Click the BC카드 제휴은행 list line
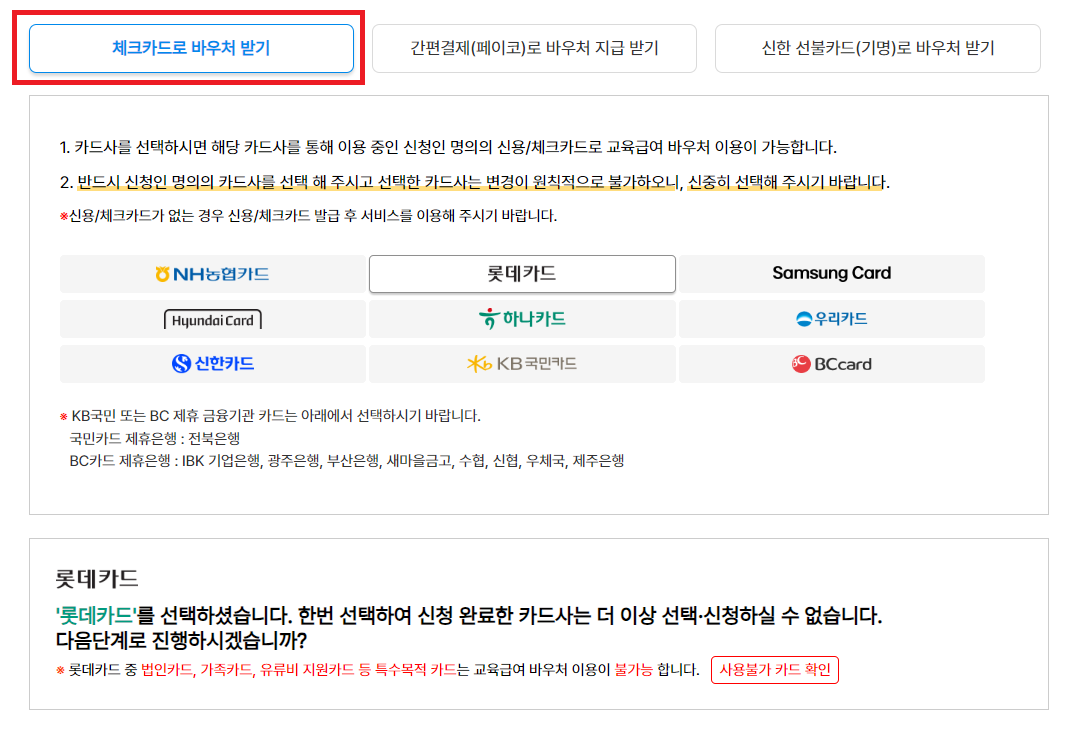Viewport: 1069px width, 731px height. (346, 461)
